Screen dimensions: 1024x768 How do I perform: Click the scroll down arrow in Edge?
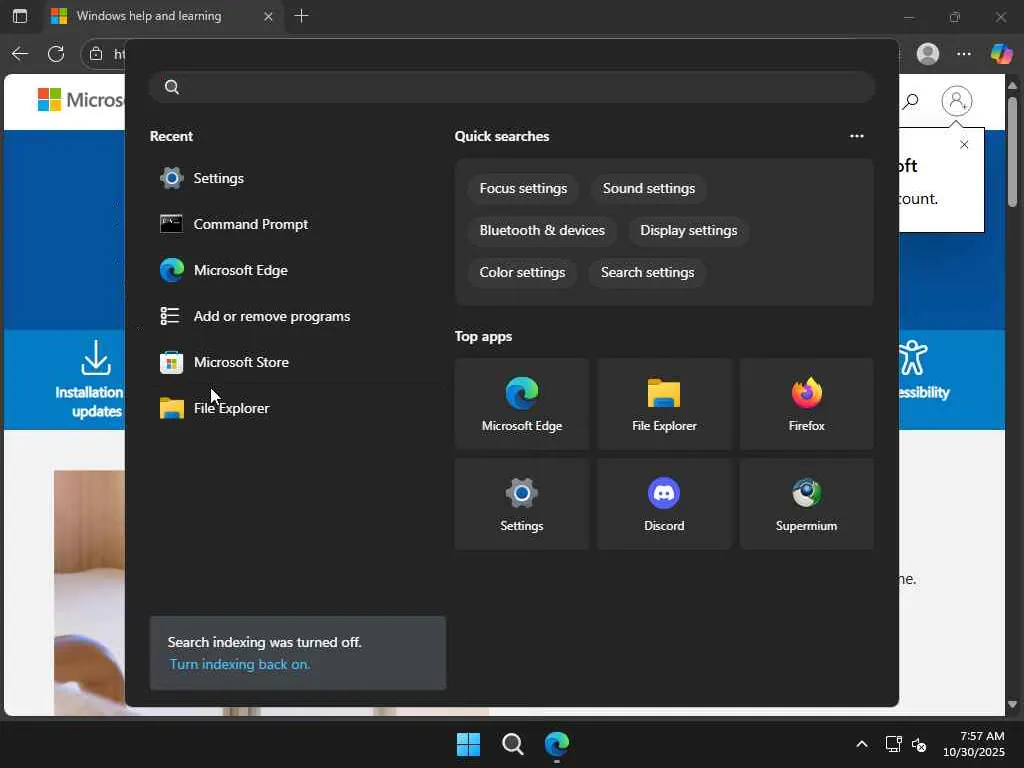1012,705
